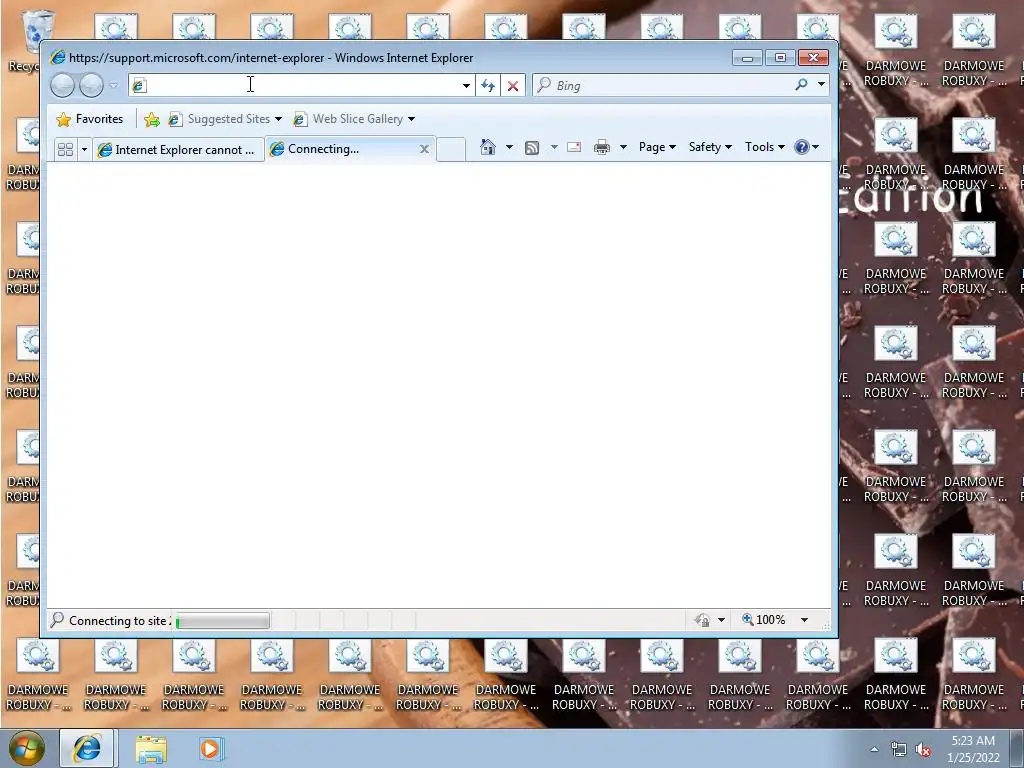Click the 100% zoom level button

click(x=764, y=620)
